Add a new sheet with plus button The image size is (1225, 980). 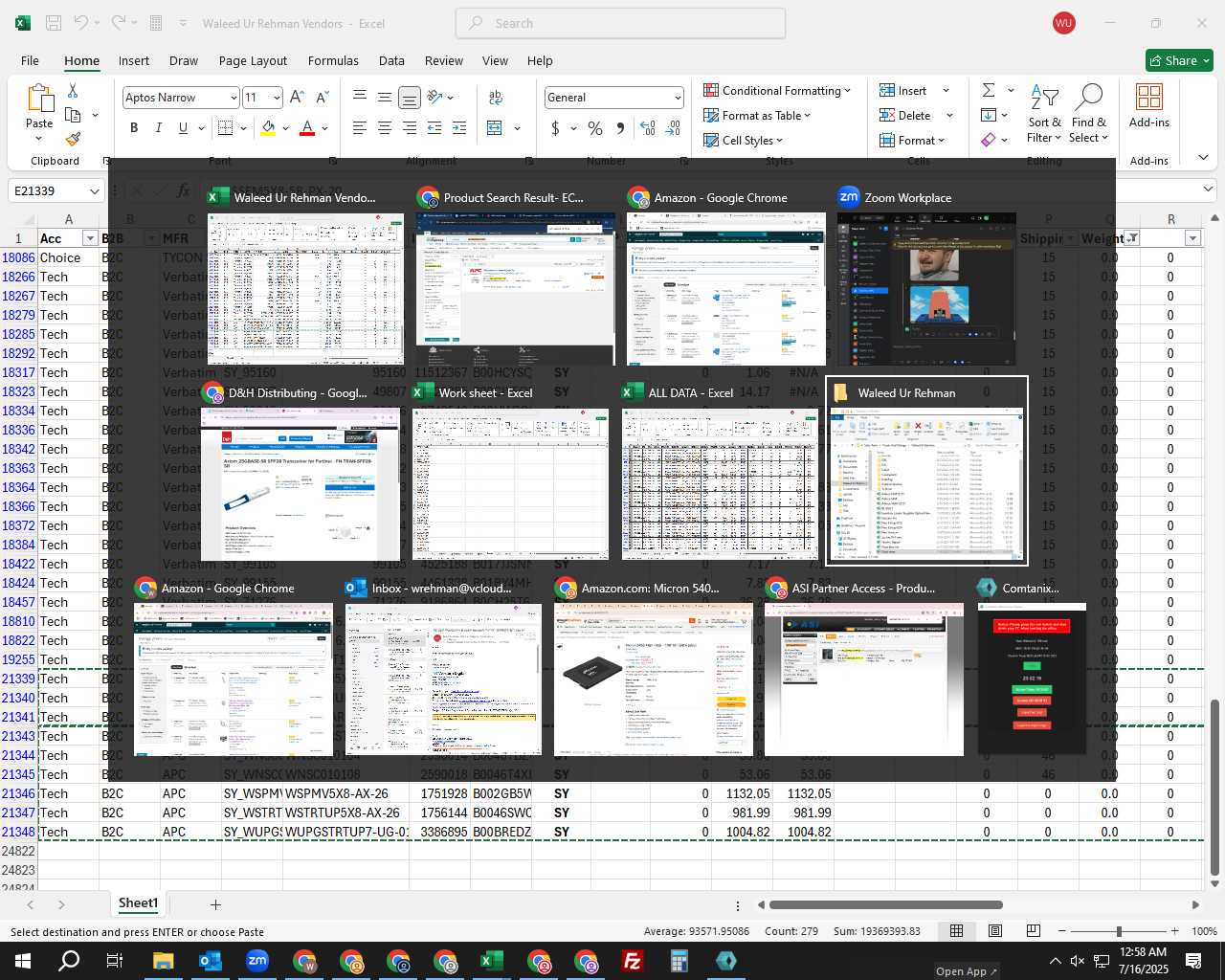[x=215, y=904]
